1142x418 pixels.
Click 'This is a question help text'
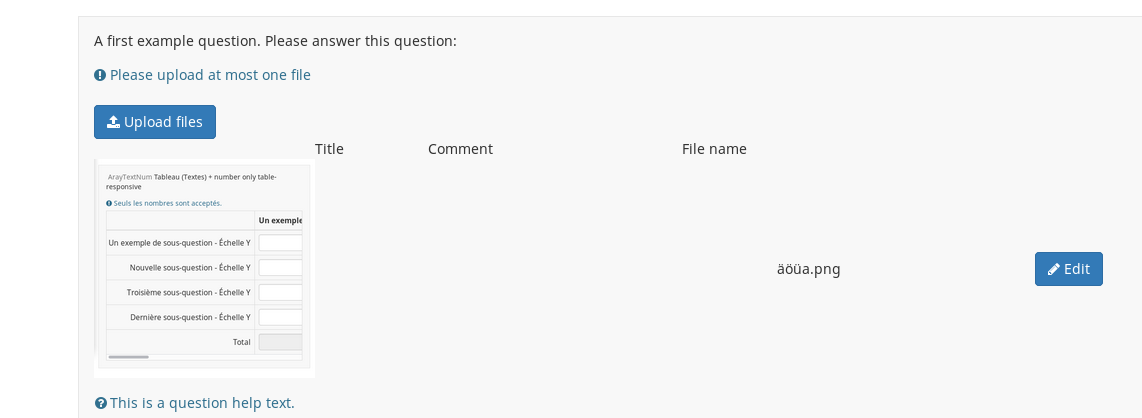[x=202, y=403]
